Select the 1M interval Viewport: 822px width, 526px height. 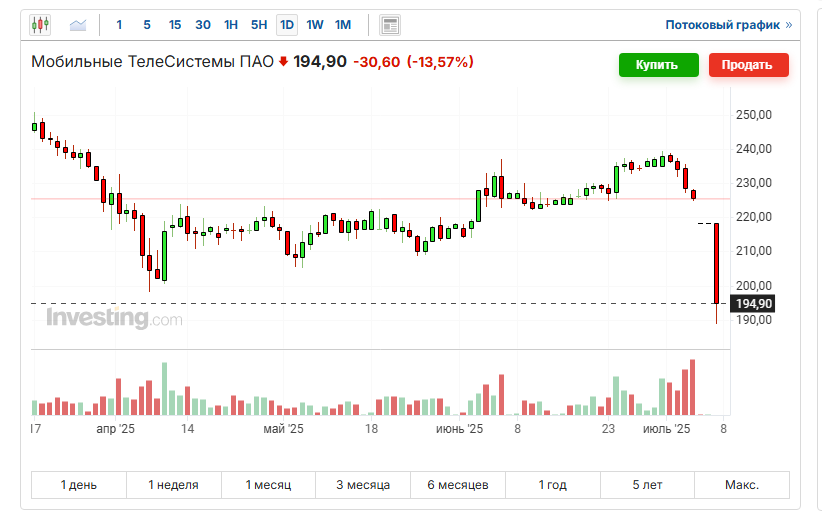pyautogui.click(x=343, y=25)
